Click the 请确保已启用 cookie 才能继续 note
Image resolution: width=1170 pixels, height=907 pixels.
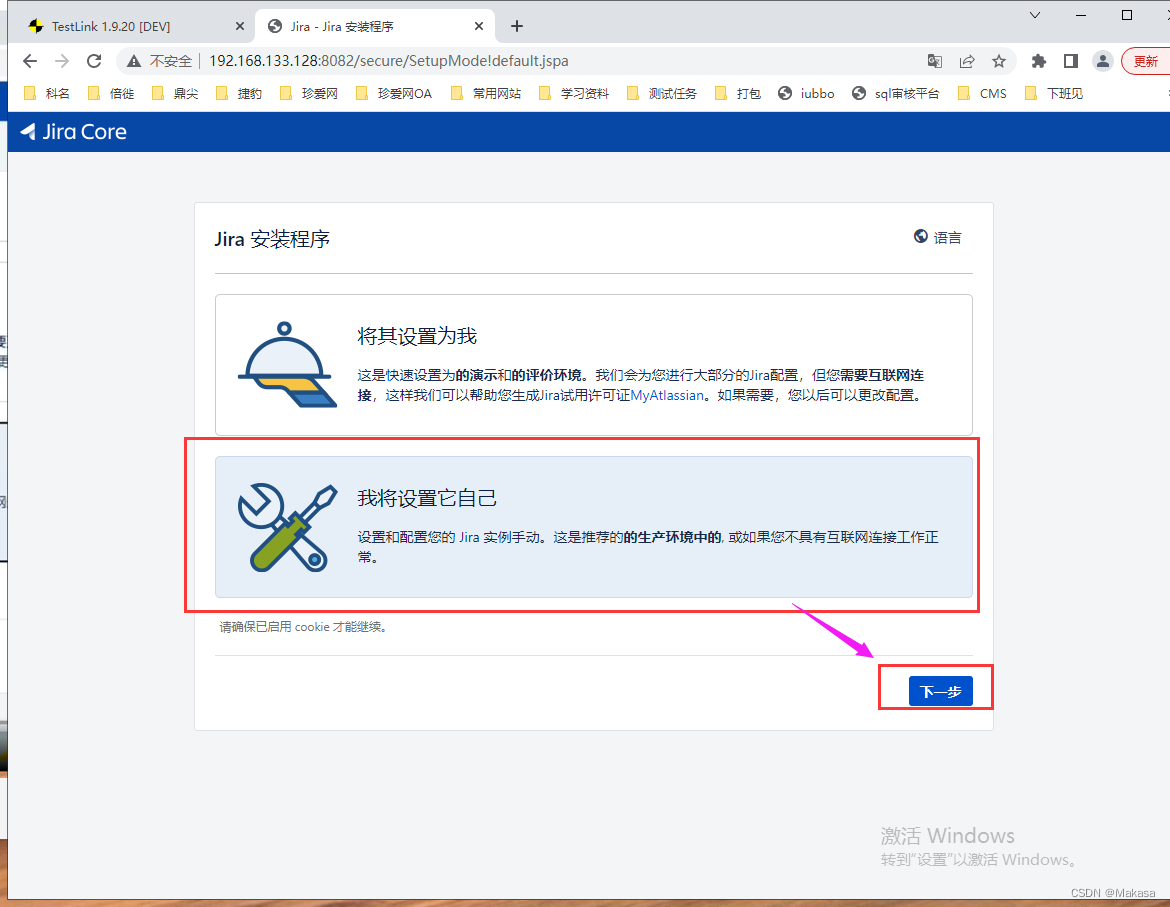(304, 627)
